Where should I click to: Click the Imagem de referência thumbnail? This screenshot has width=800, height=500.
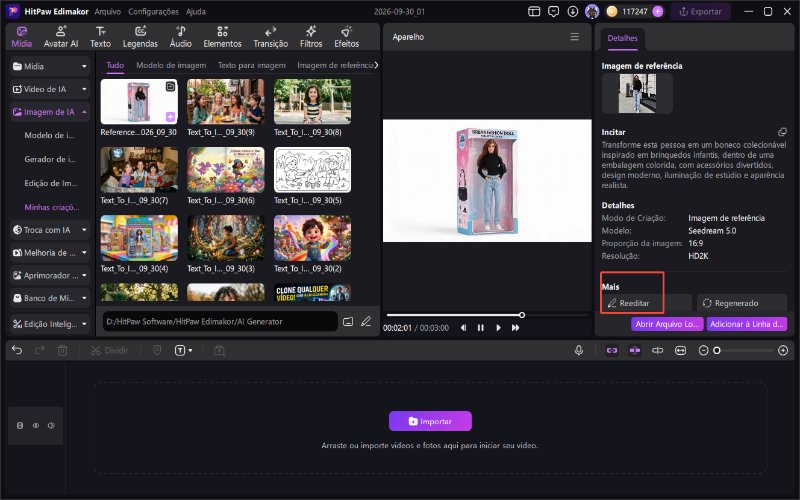[x=637, y=93]
